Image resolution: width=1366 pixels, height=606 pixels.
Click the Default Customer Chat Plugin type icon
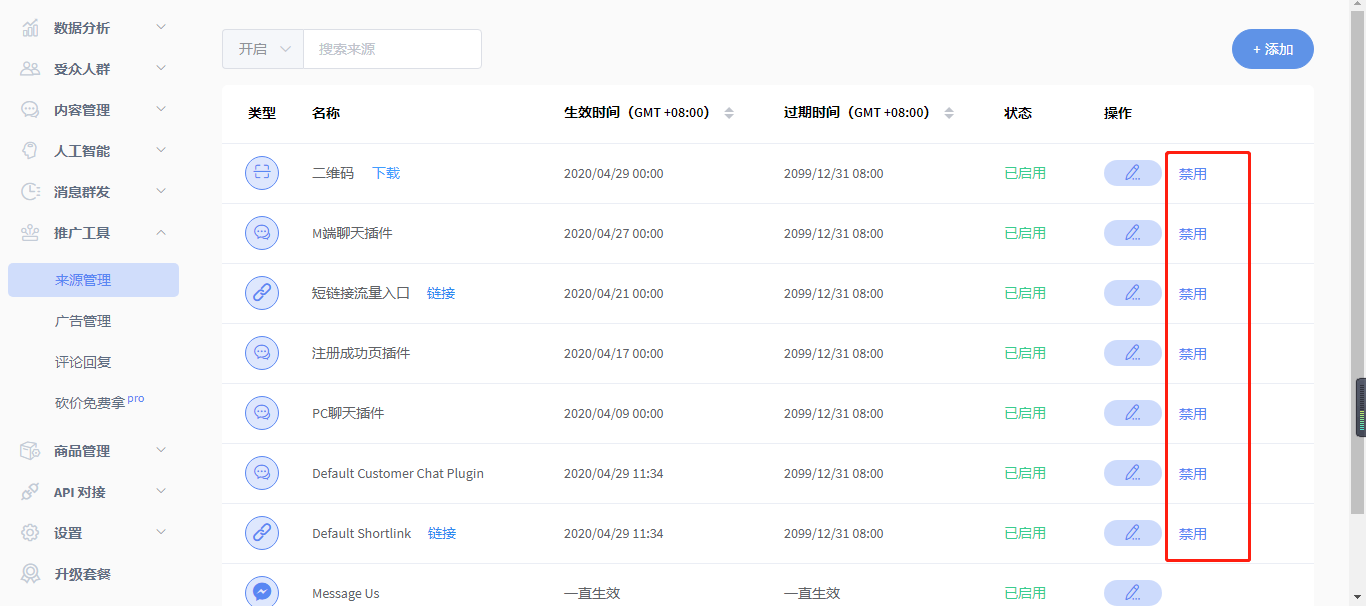[262, 473]
